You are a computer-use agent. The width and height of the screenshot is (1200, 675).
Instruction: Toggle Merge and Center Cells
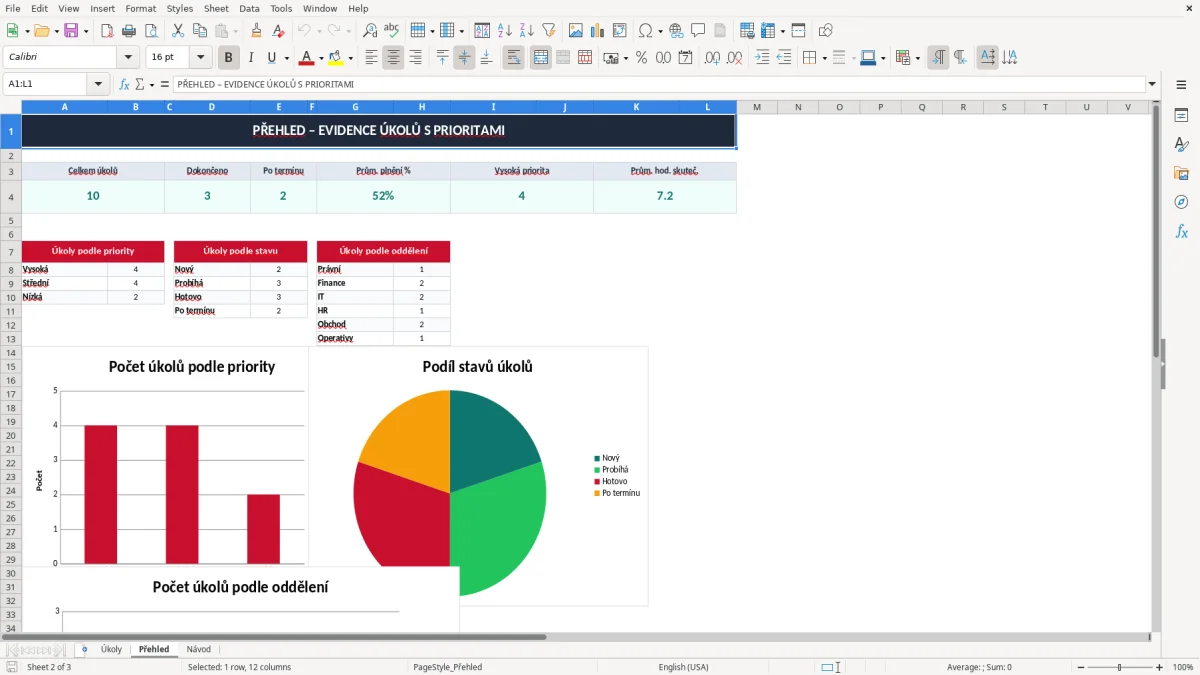point(541,58)
